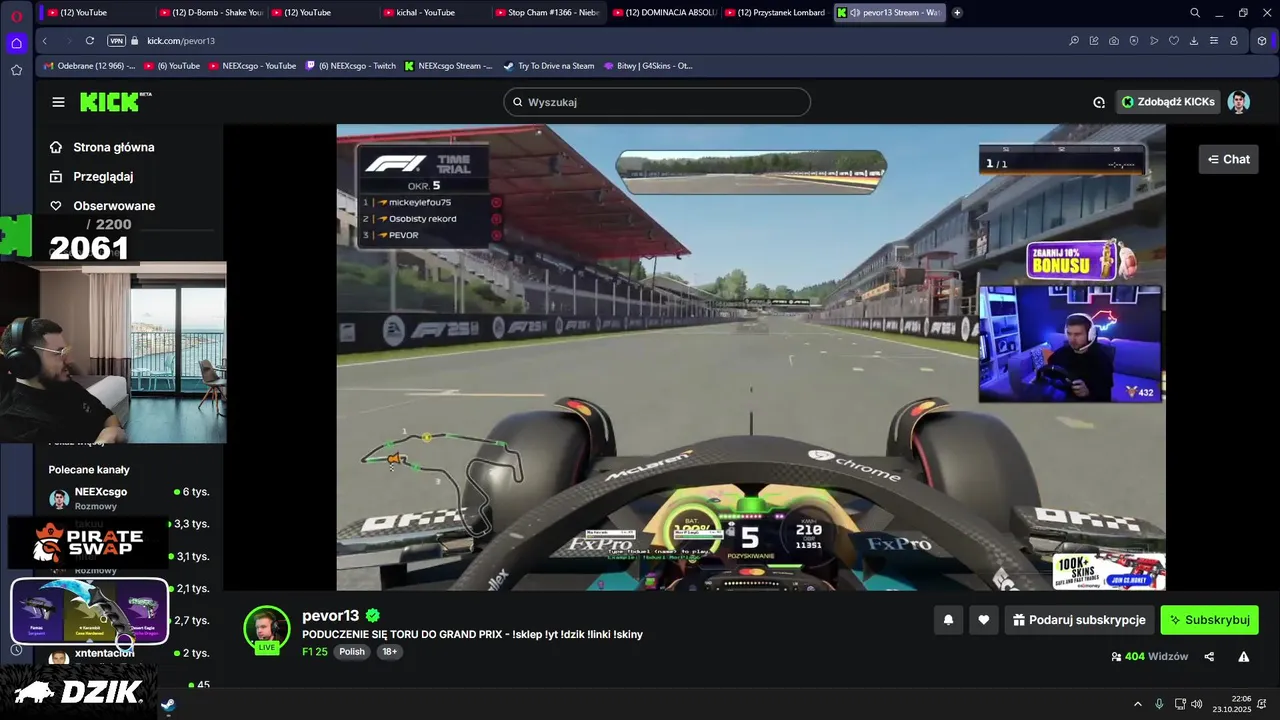Viewport: 1280px width, 720px height.
Task: Open the browser downloads icon
Action: click(x=1194, y=41)
